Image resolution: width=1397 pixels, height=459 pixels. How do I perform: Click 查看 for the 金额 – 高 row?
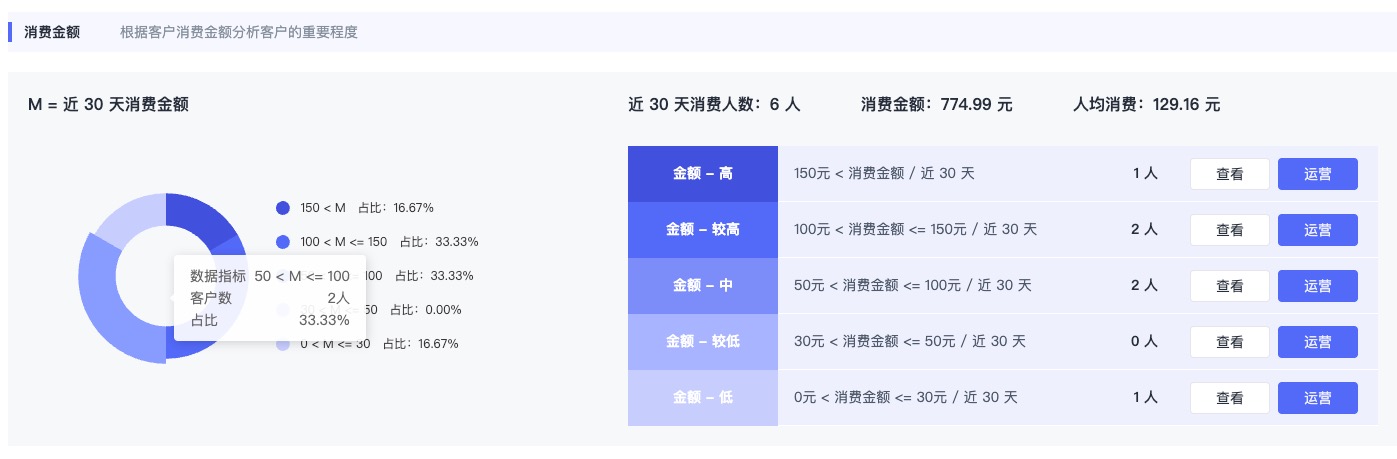pyautogui.click(x=1230, y=174)
